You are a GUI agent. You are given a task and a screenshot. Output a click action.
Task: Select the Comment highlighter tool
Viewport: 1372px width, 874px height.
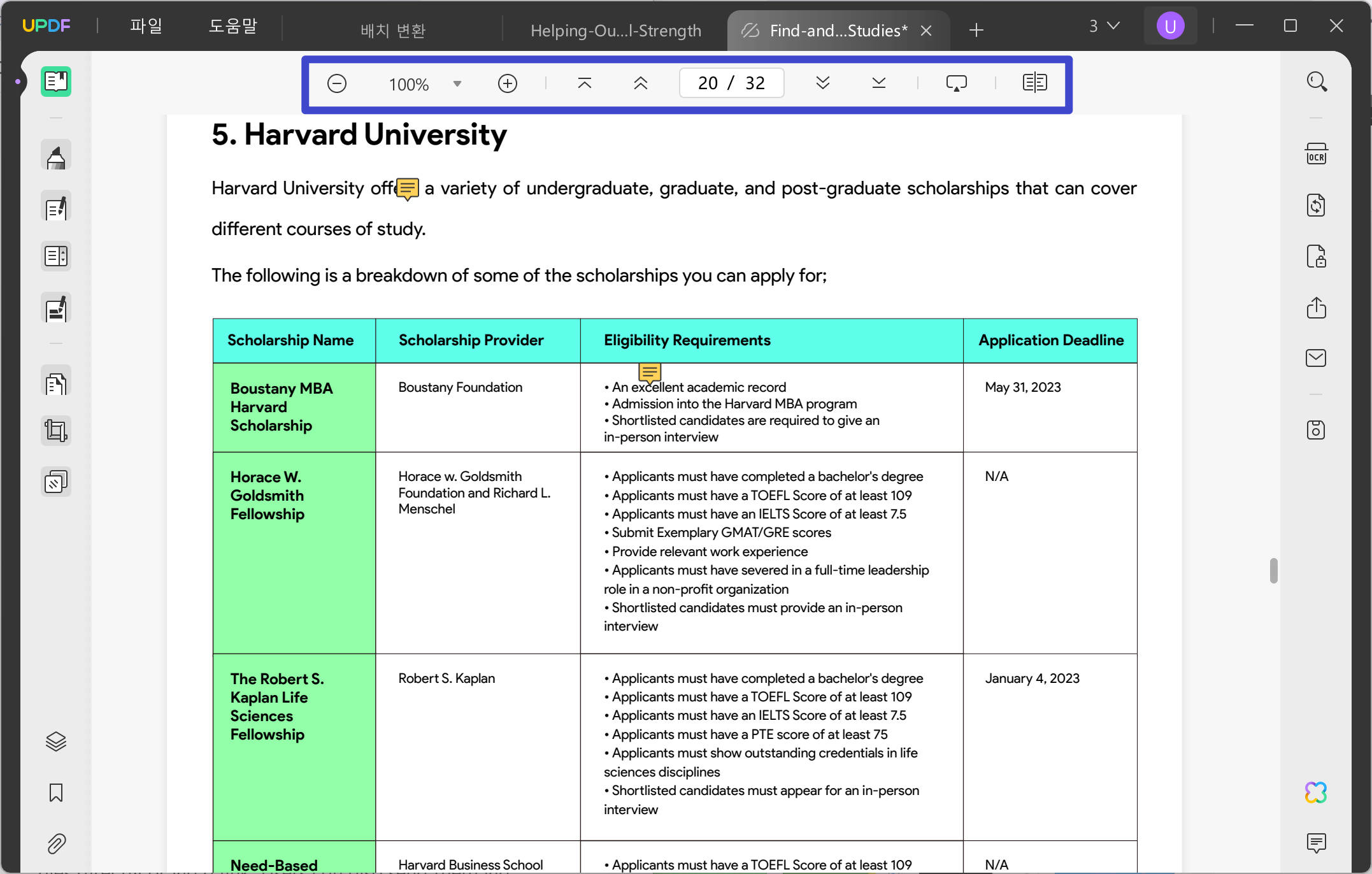(x=56, y=155)
